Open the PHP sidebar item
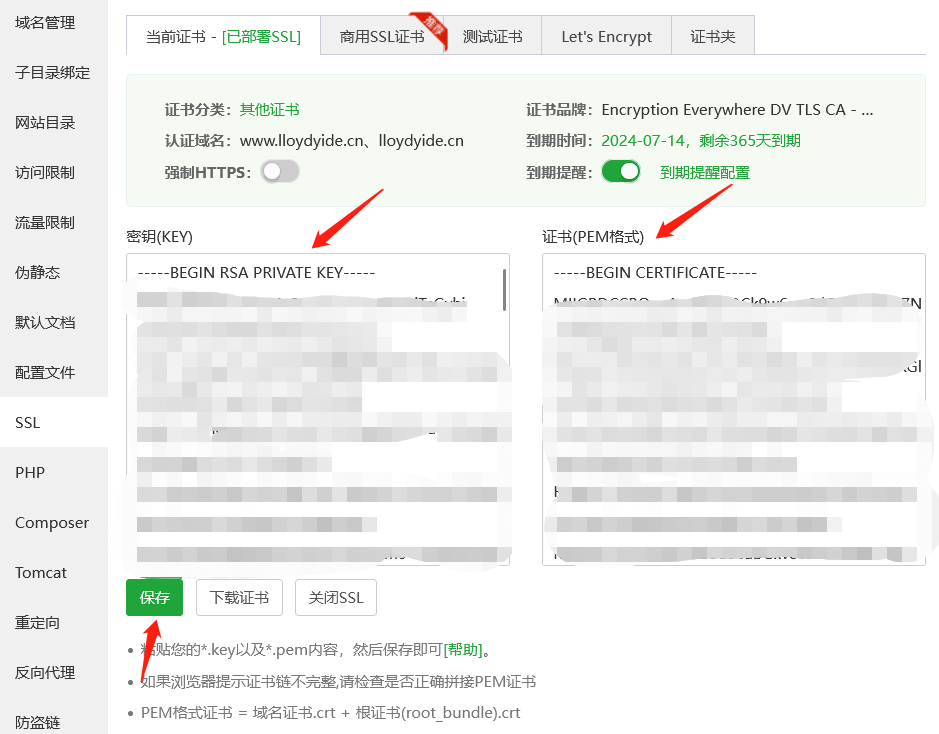The width and height of the screenshot is (939, 734). click(30, 472)
